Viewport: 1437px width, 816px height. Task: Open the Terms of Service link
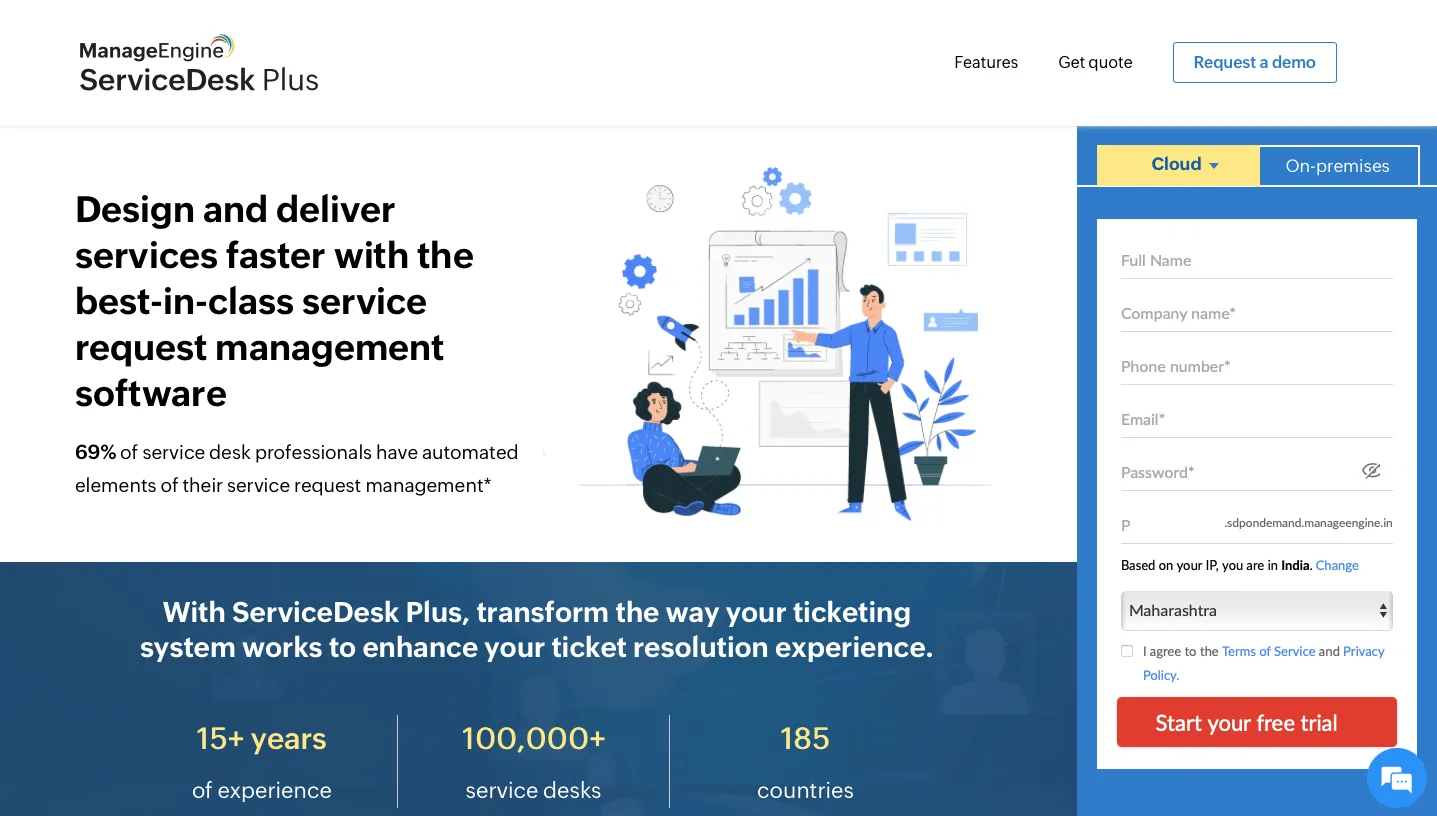coord(1268,651)
